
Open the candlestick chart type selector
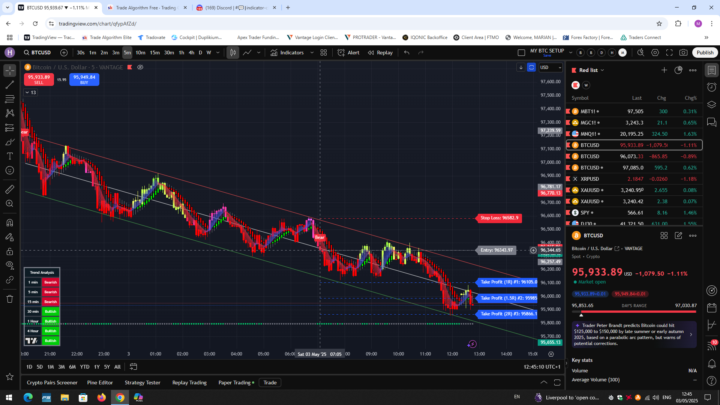(x=233, y=53)
